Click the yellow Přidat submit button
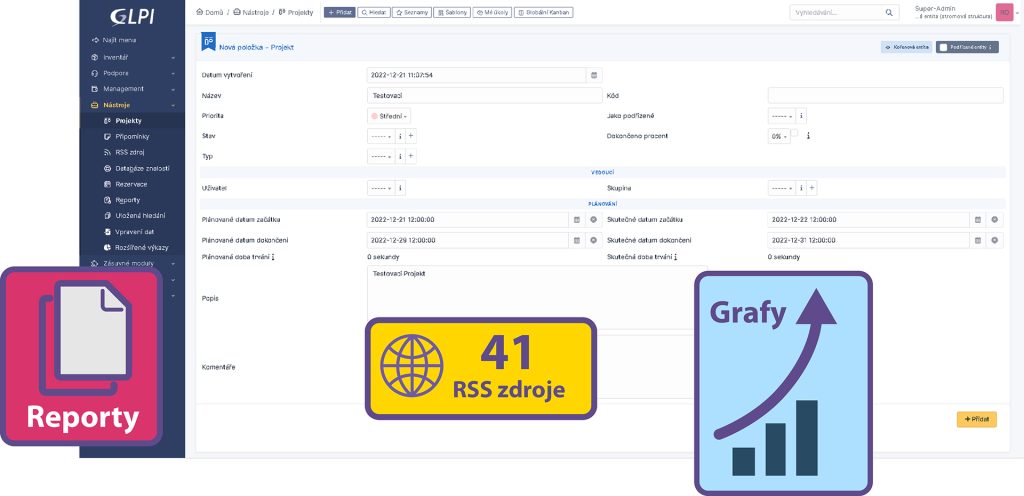 tap(976, 419)
